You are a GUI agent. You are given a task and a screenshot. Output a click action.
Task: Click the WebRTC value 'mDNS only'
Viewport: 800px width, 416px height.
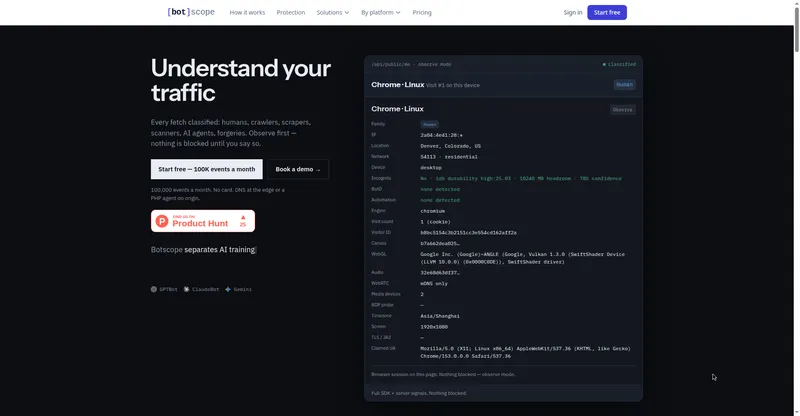point(434,283)
